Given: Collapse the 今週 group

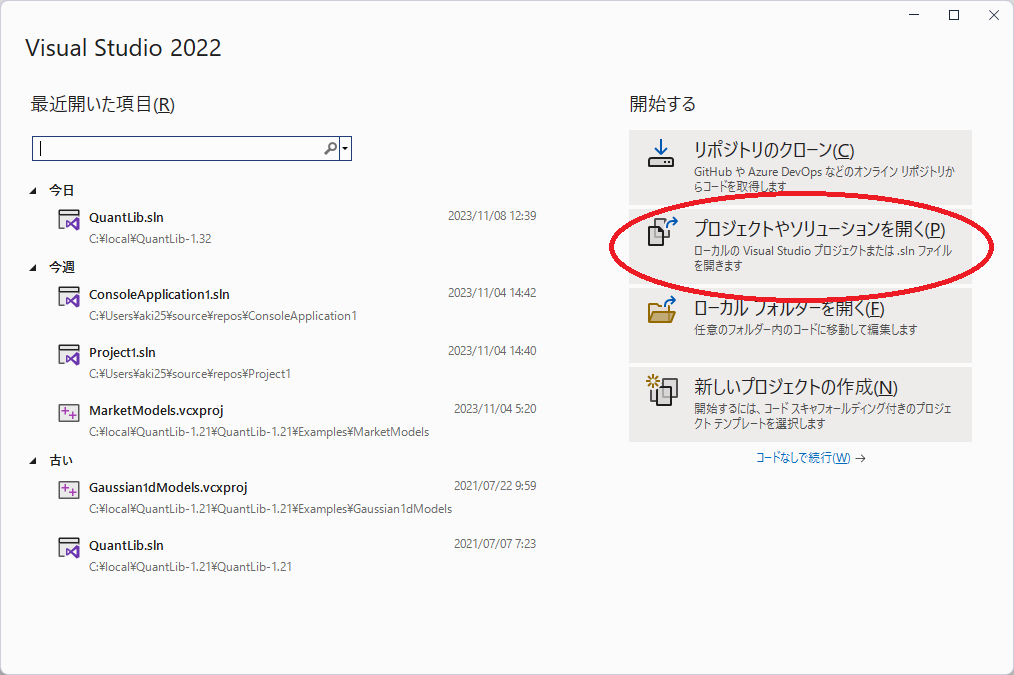Looking at the screenshot, I should pos(33,268).
